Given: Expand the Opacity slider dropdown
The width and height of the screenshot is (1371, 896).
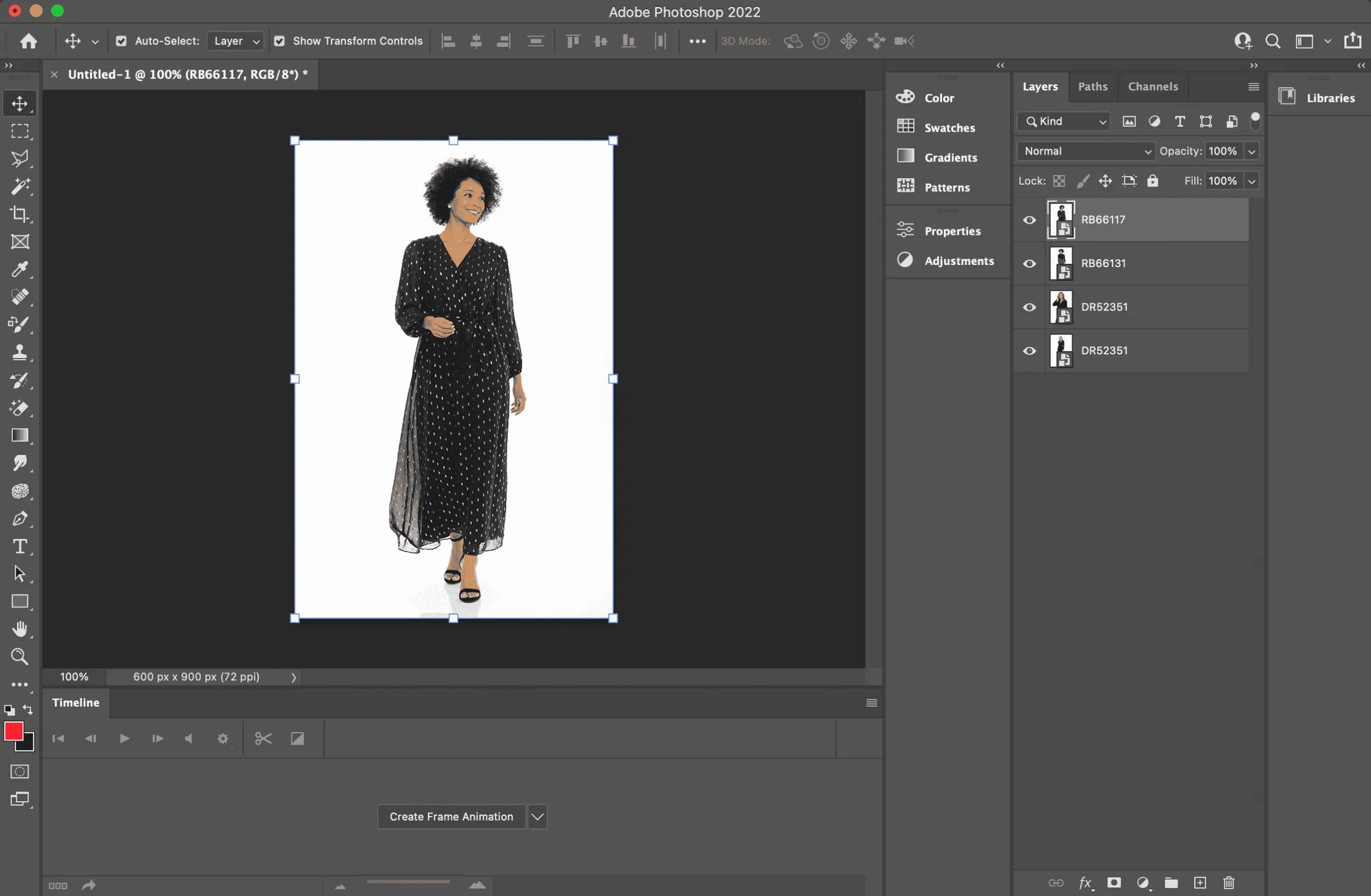Looking at the screenshot, I should (1251, 151).
